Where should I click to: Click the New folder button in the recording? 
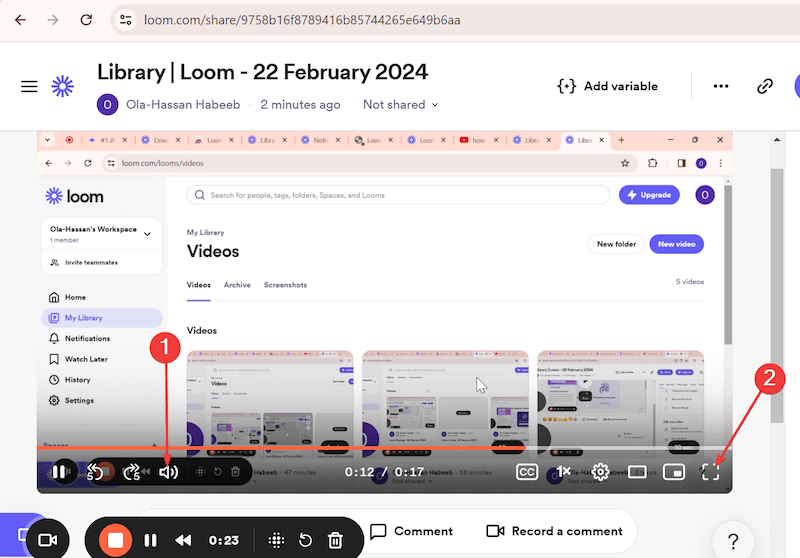(616, 244)
